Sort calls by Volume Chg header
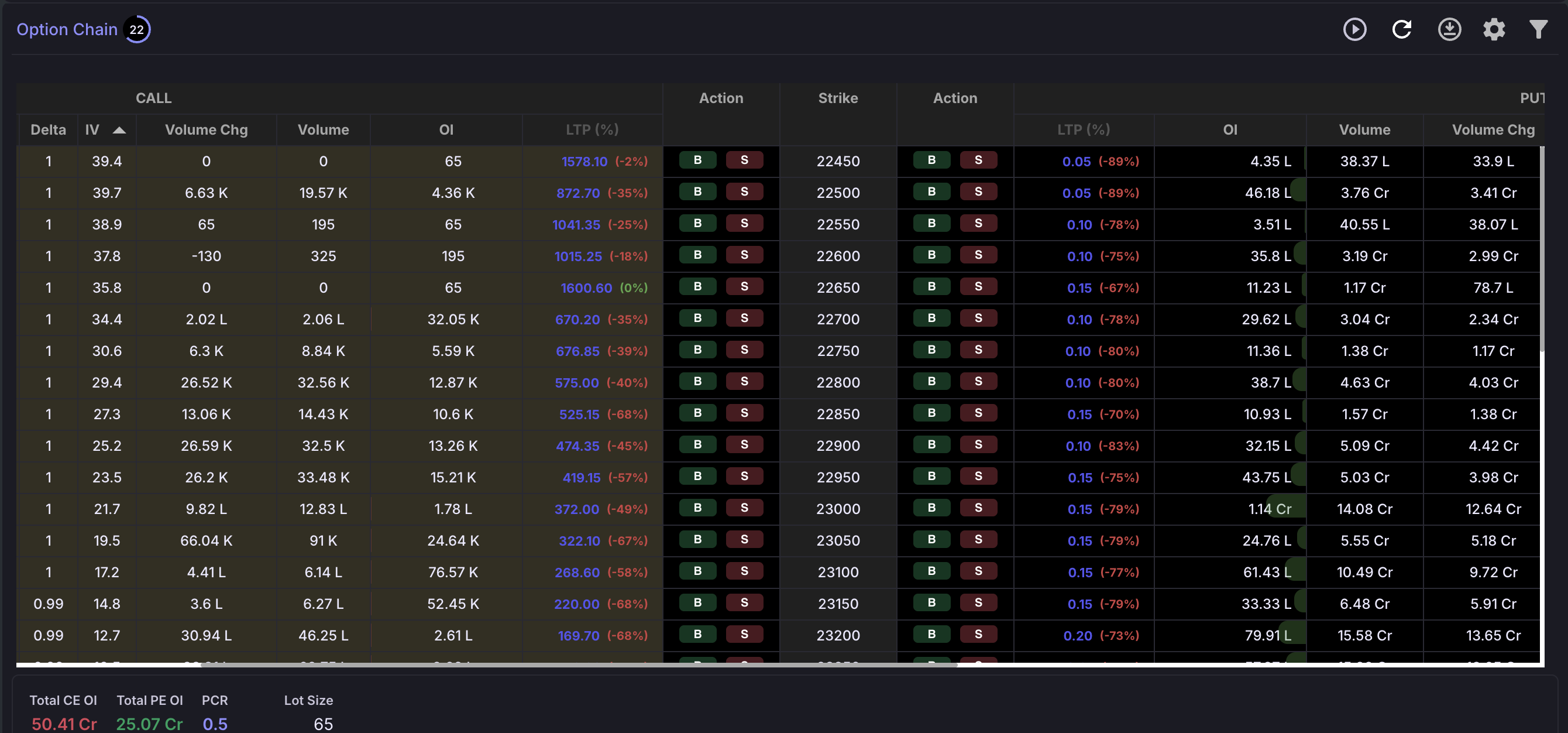The height and width of the screenshot is (733, 1568). (207, 130)
